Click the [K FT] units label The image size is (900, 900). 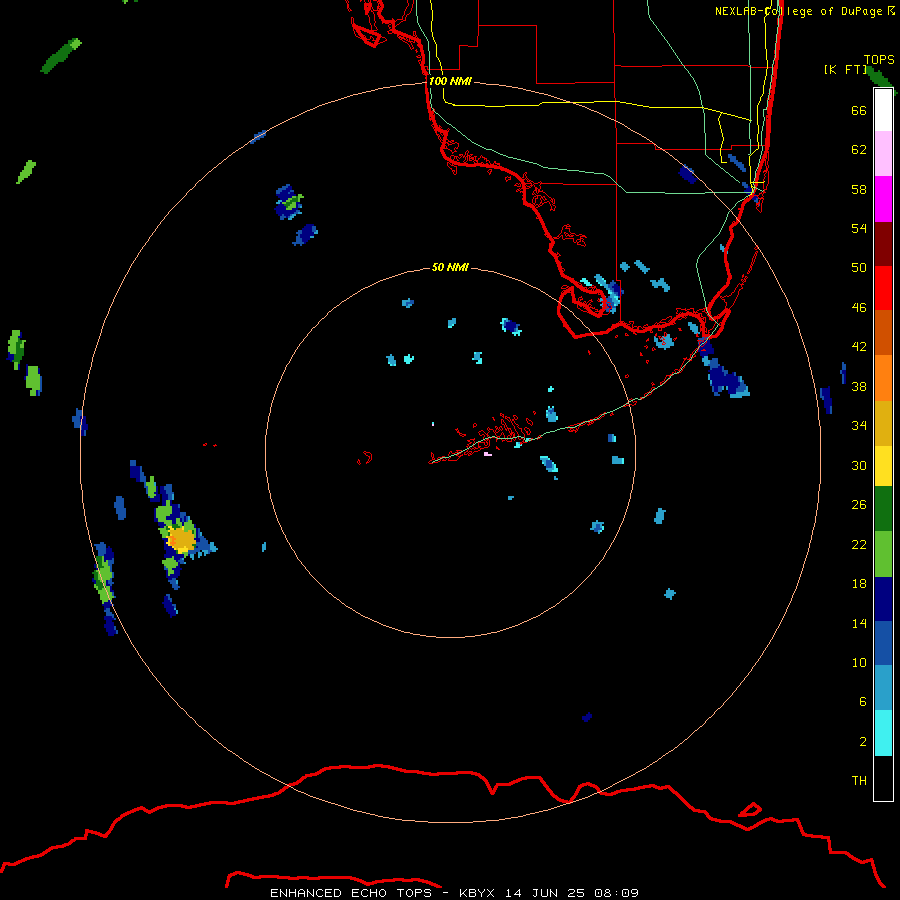click(845, 69)
